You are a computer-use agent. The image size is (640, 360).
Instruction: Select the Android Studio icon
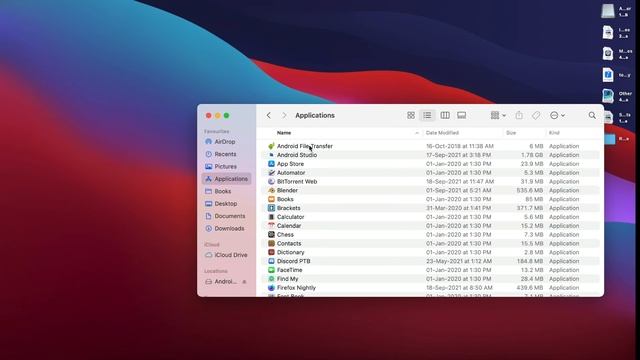click(271, 155)
